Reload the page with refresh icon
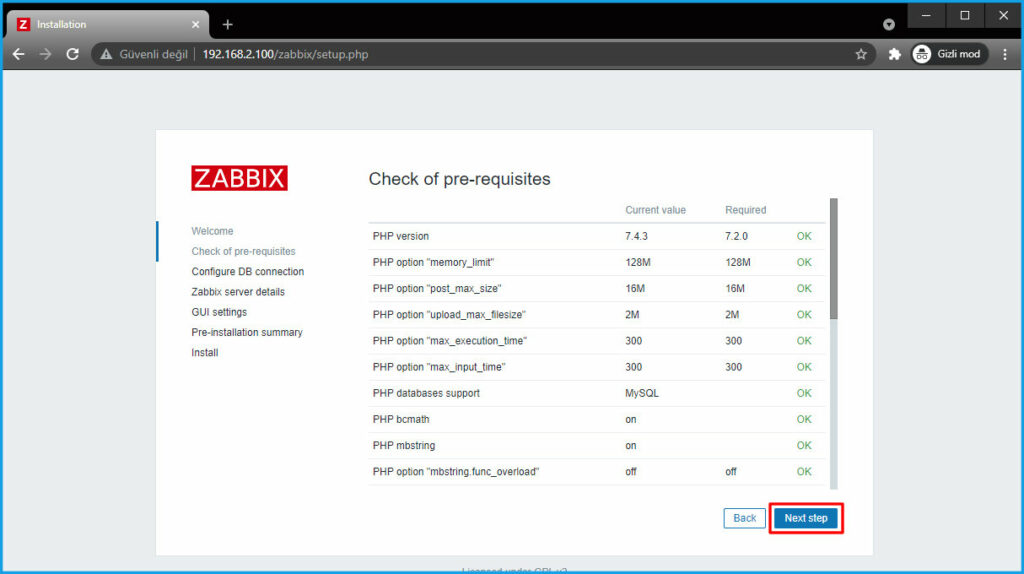 72,54
